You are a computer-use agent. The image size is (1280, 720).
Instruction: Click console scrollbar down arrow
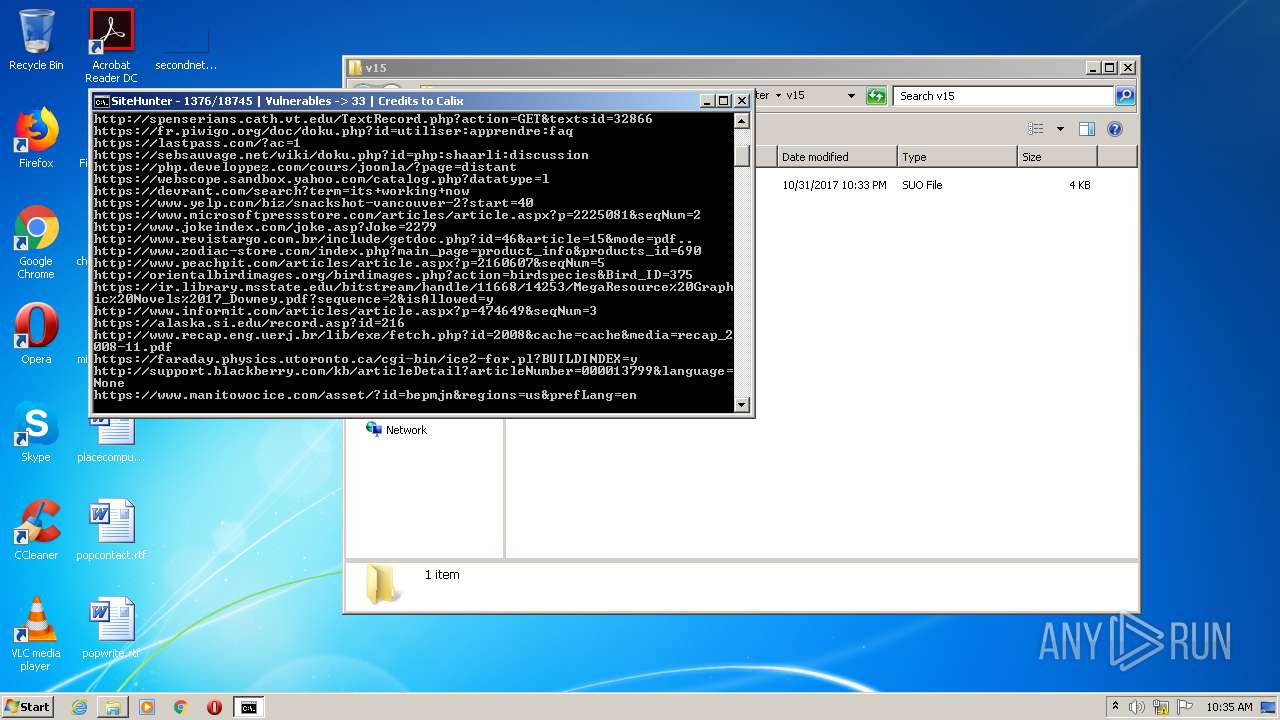point(741,404)
